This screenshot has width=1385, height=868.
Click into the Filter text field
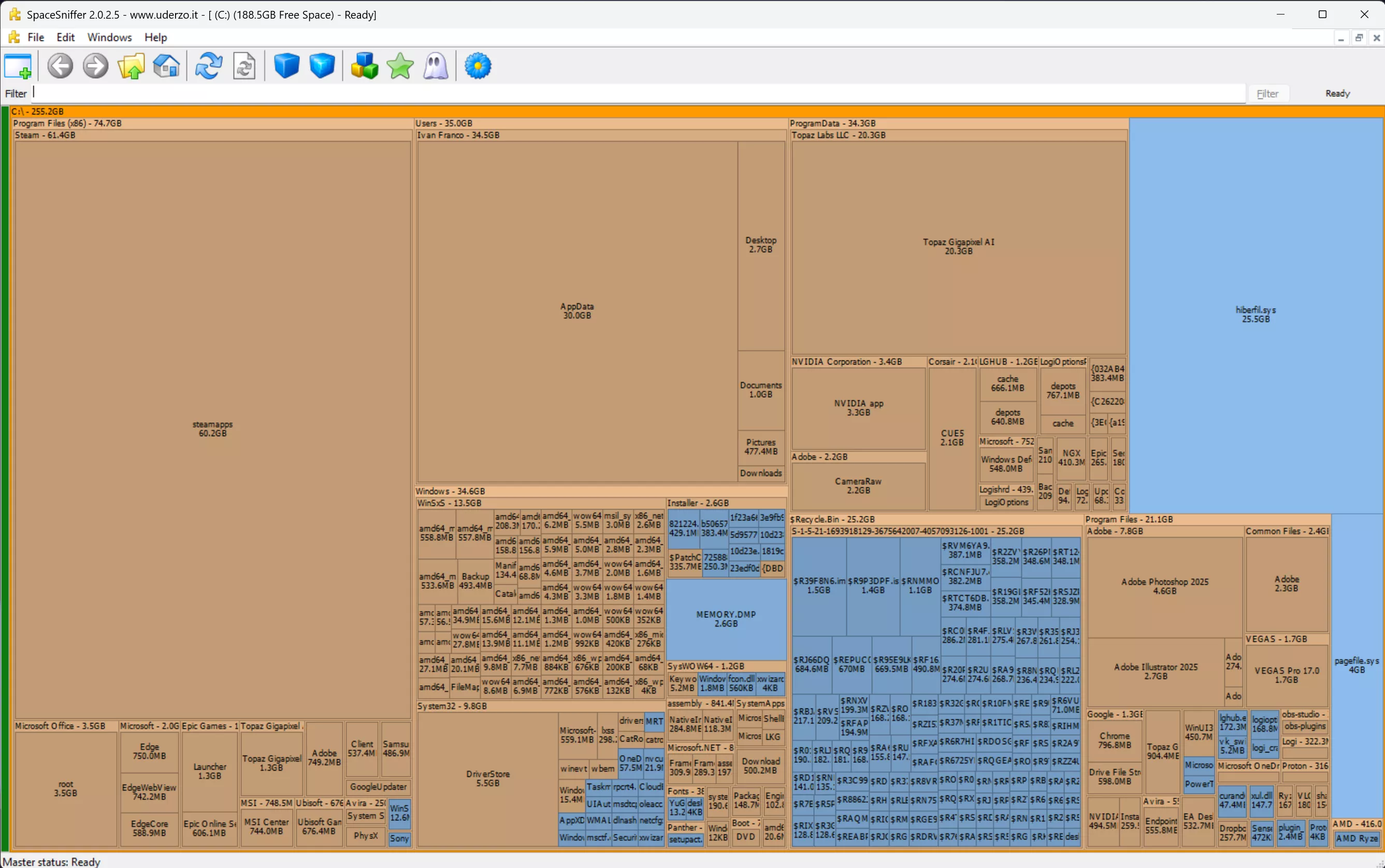click(x=631, y=93)
